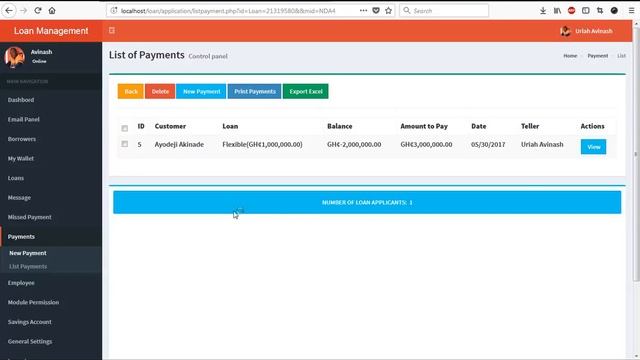This screenshot has height=360, width=640.
Task: Open the library bookshelf icon
Action: [557, 11]
